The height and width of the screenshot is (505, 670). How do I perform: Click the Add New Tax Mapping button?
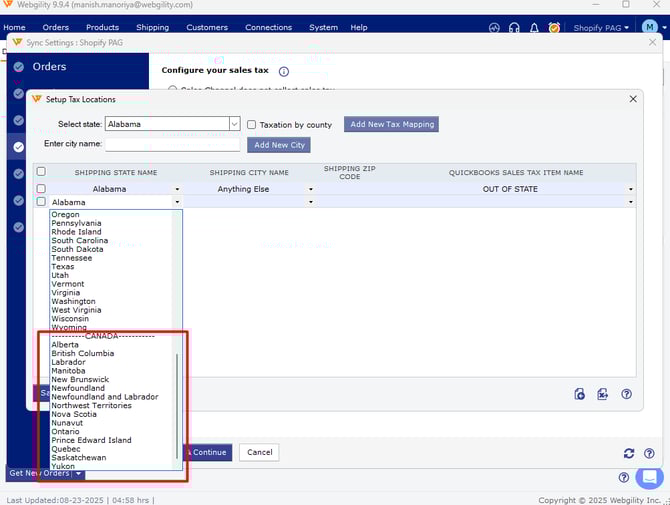coord(391,124)
